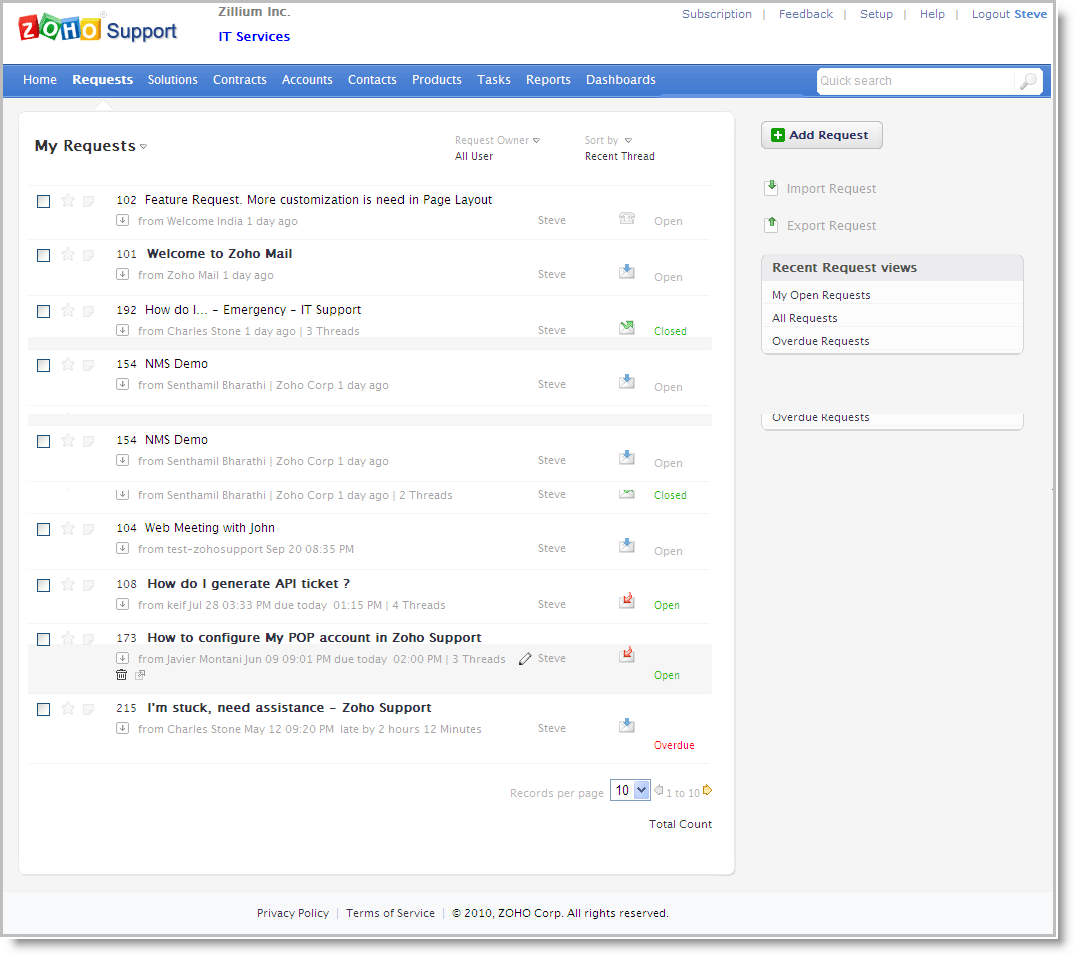
Task: Click mail icon for request 101 row
Action: (x=627, y=272)
